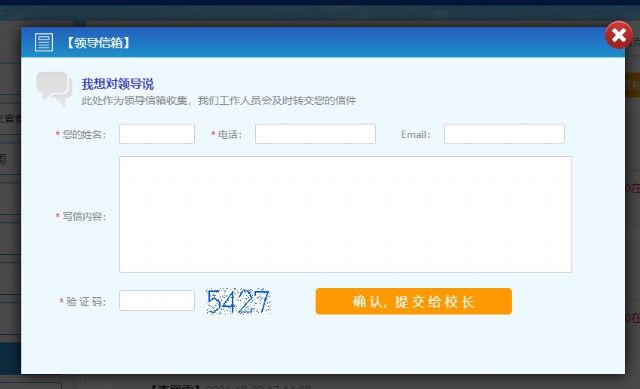Focus the 验证码 captcha input field

point(157,300)
